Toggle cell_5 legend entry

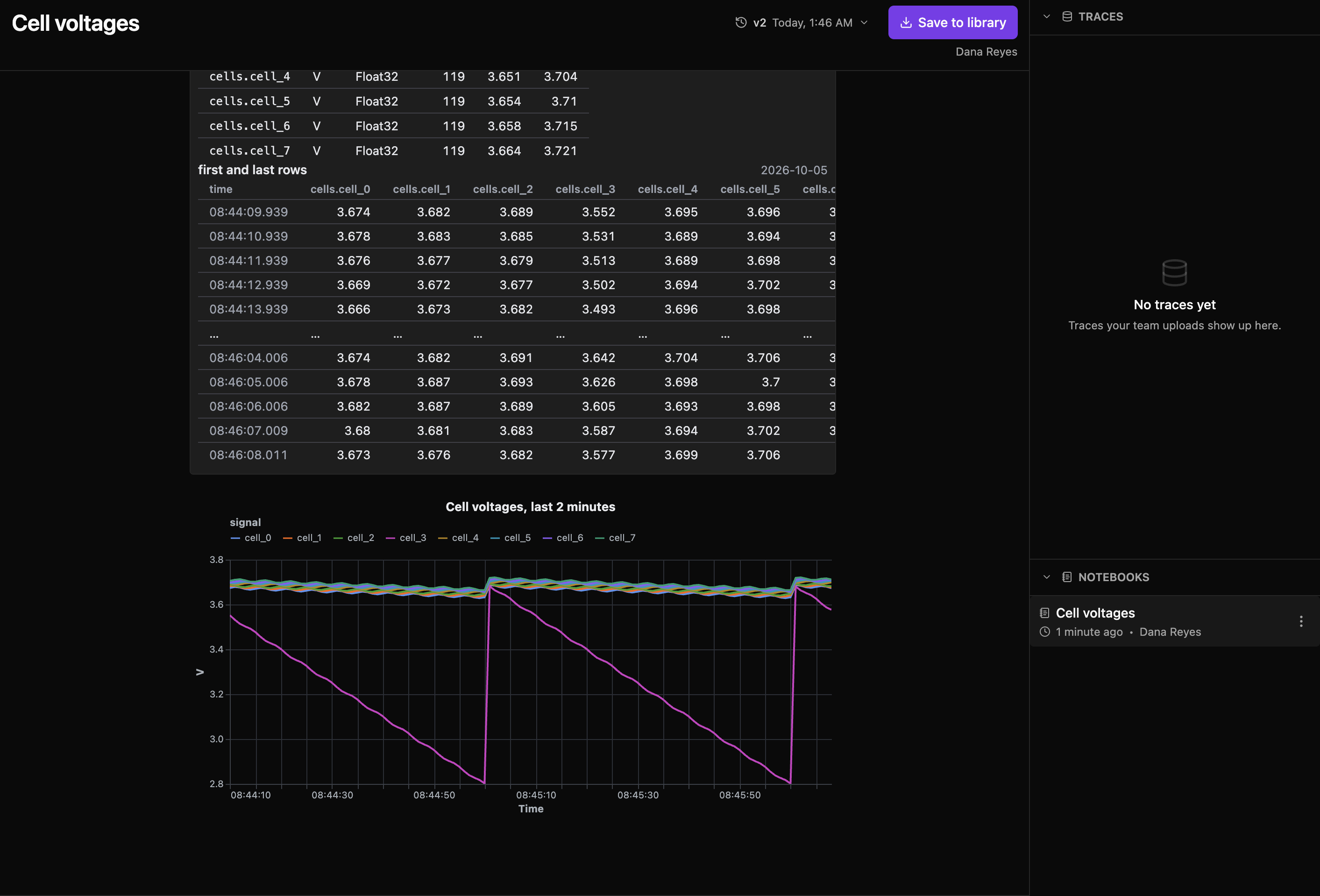pos(510,538)
